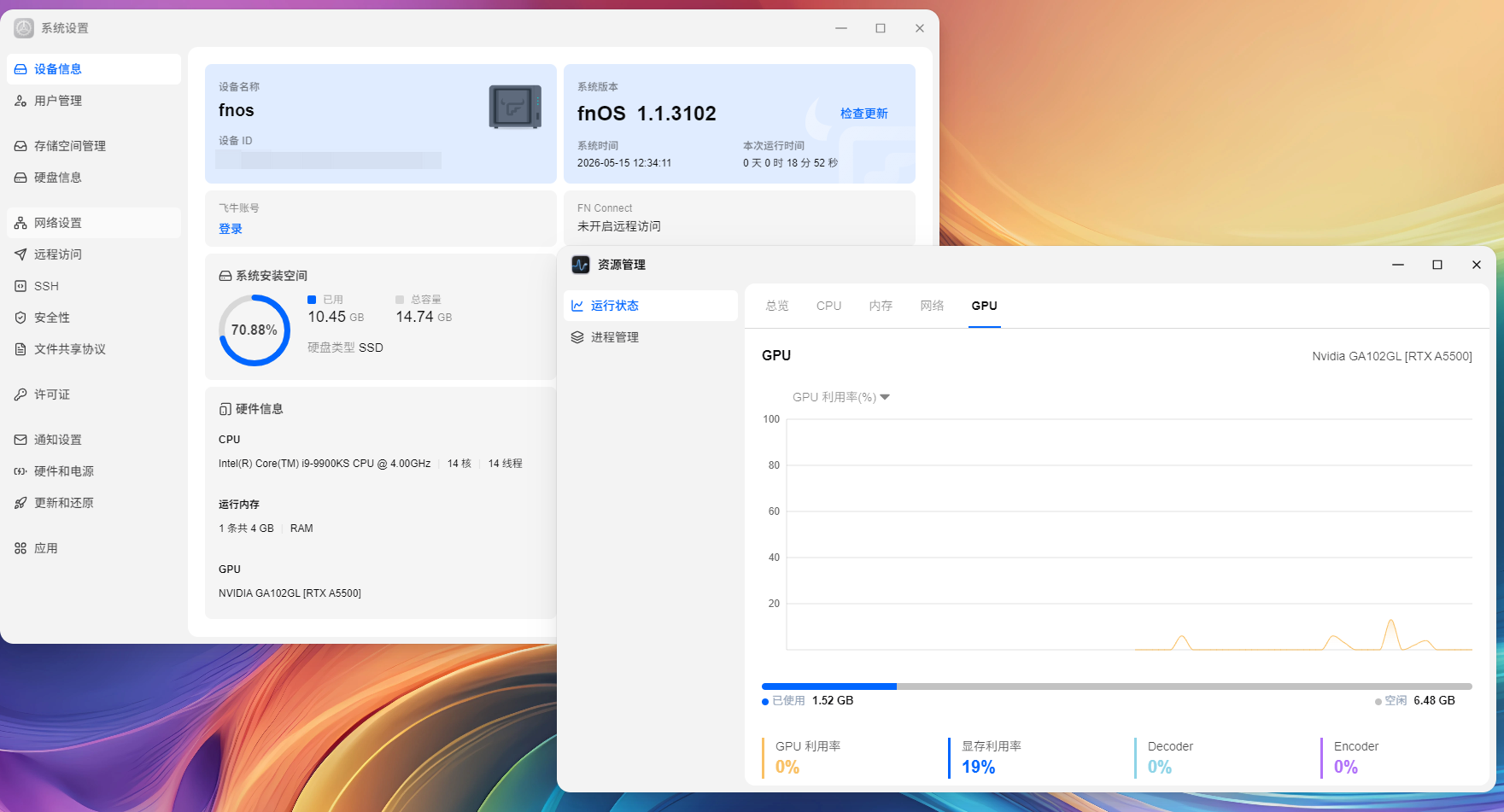Screen dimensions: 1504x812
Task: Click 已用 10.45 GB value
Action: 336,317
